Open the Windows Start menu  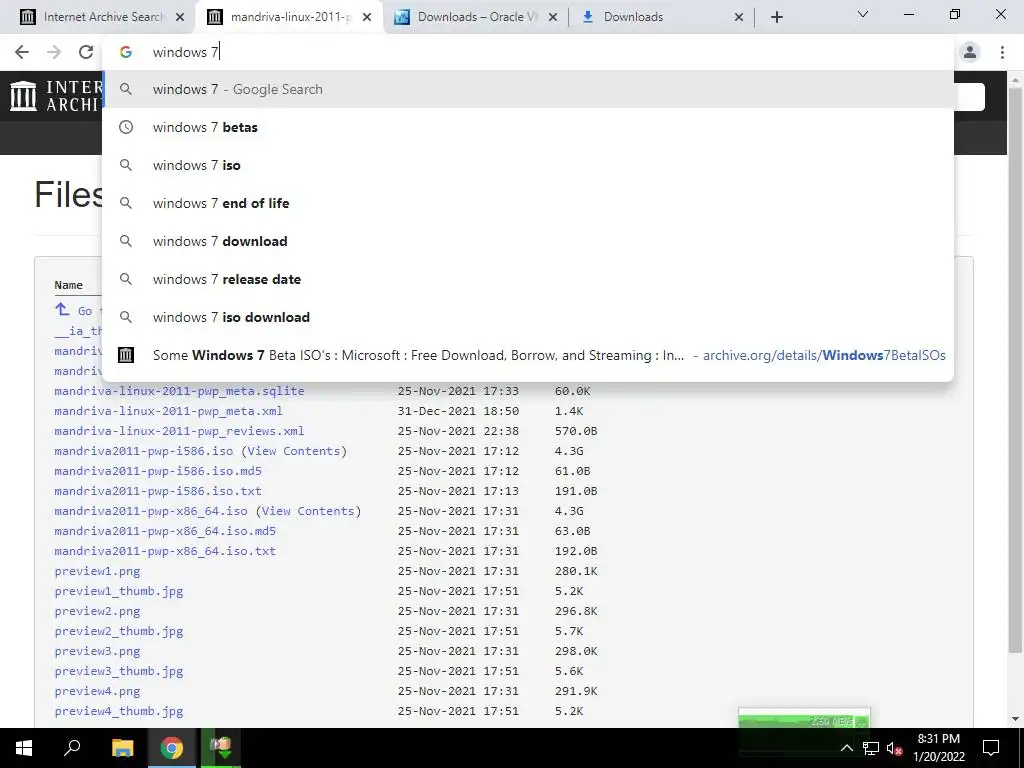pos(24,748)
